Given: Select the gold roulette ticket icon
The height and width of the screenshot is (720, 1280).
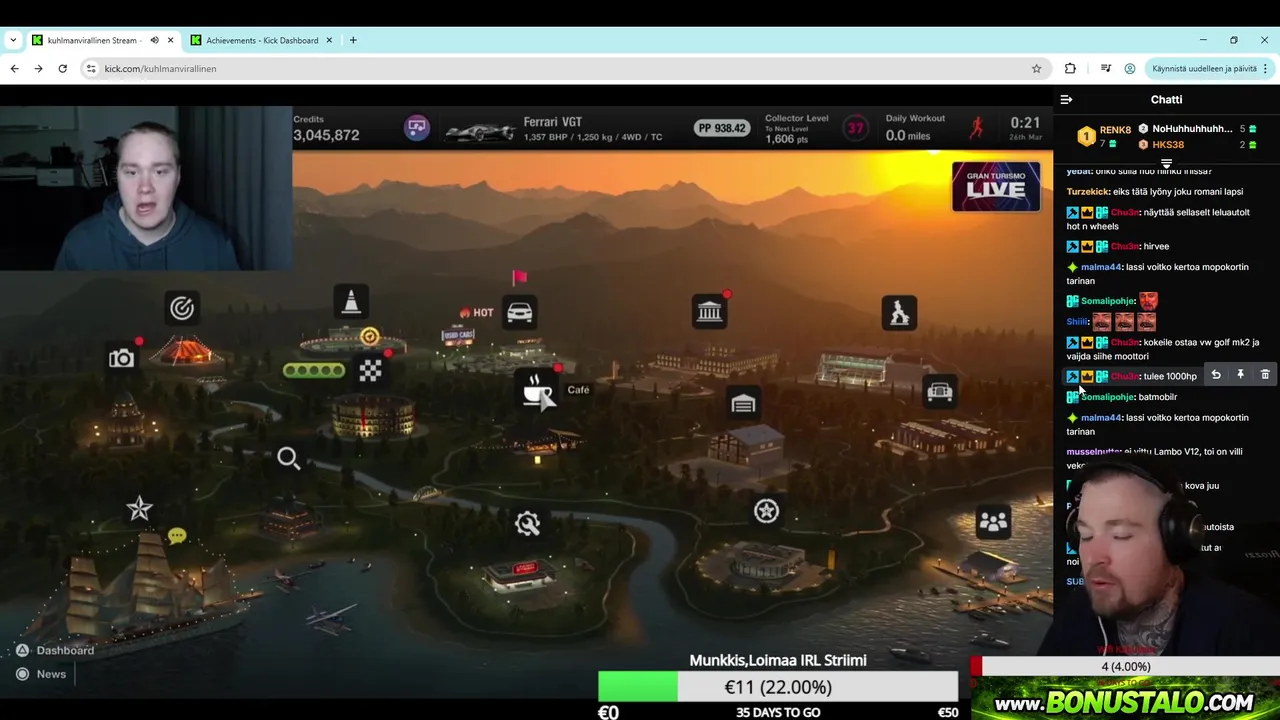Looking at the screenshot, I should 369,336.
